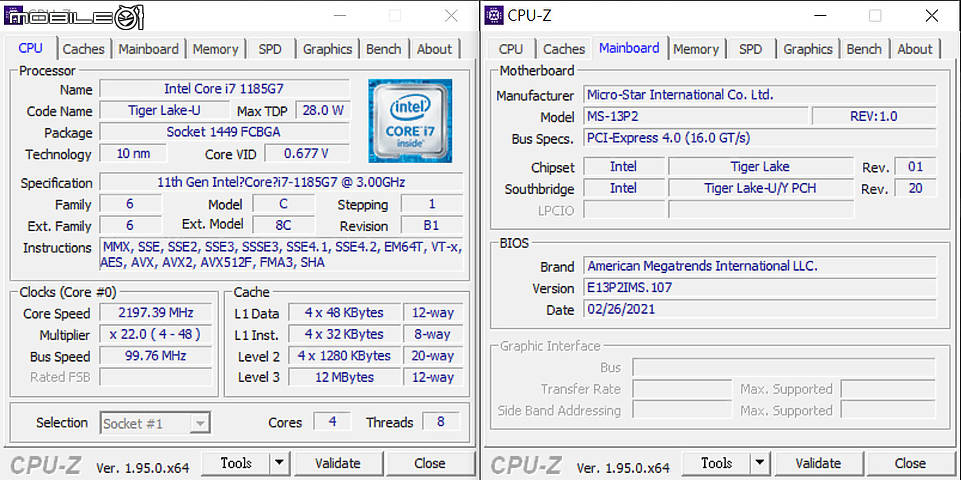The image size is (961, 480).
Task: Click the L1 Inst. size 4 x 32 KBytes
Action: [x=344, y=334]
